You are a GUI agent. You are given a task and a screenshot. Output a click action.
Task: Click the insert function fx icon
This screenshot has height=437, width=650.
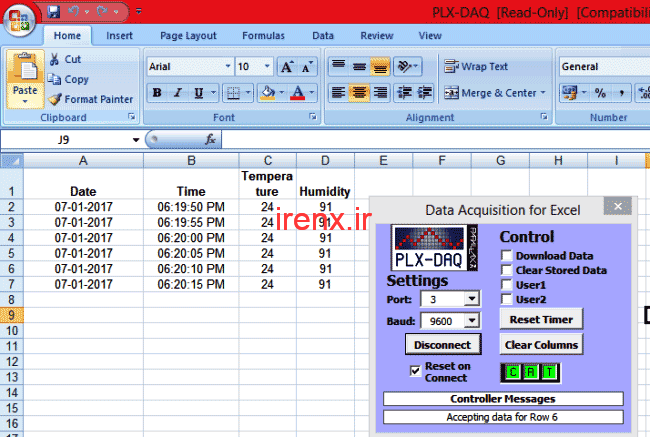(211, 140)
